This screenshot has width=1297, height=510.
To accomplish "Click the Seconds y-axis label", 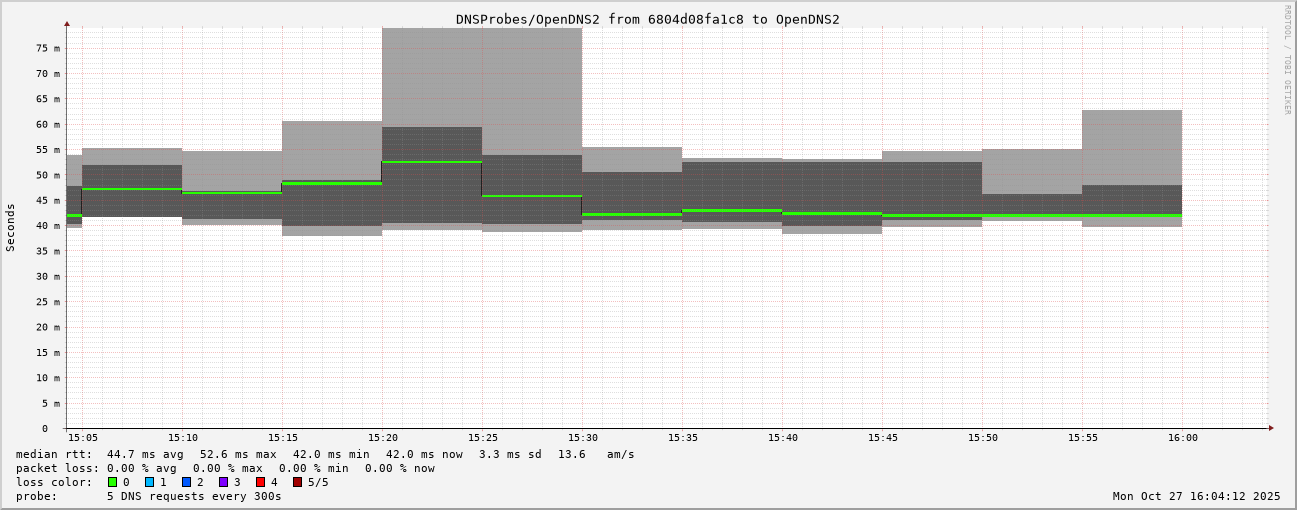I will pyautogui.click(x=11, y=227).
